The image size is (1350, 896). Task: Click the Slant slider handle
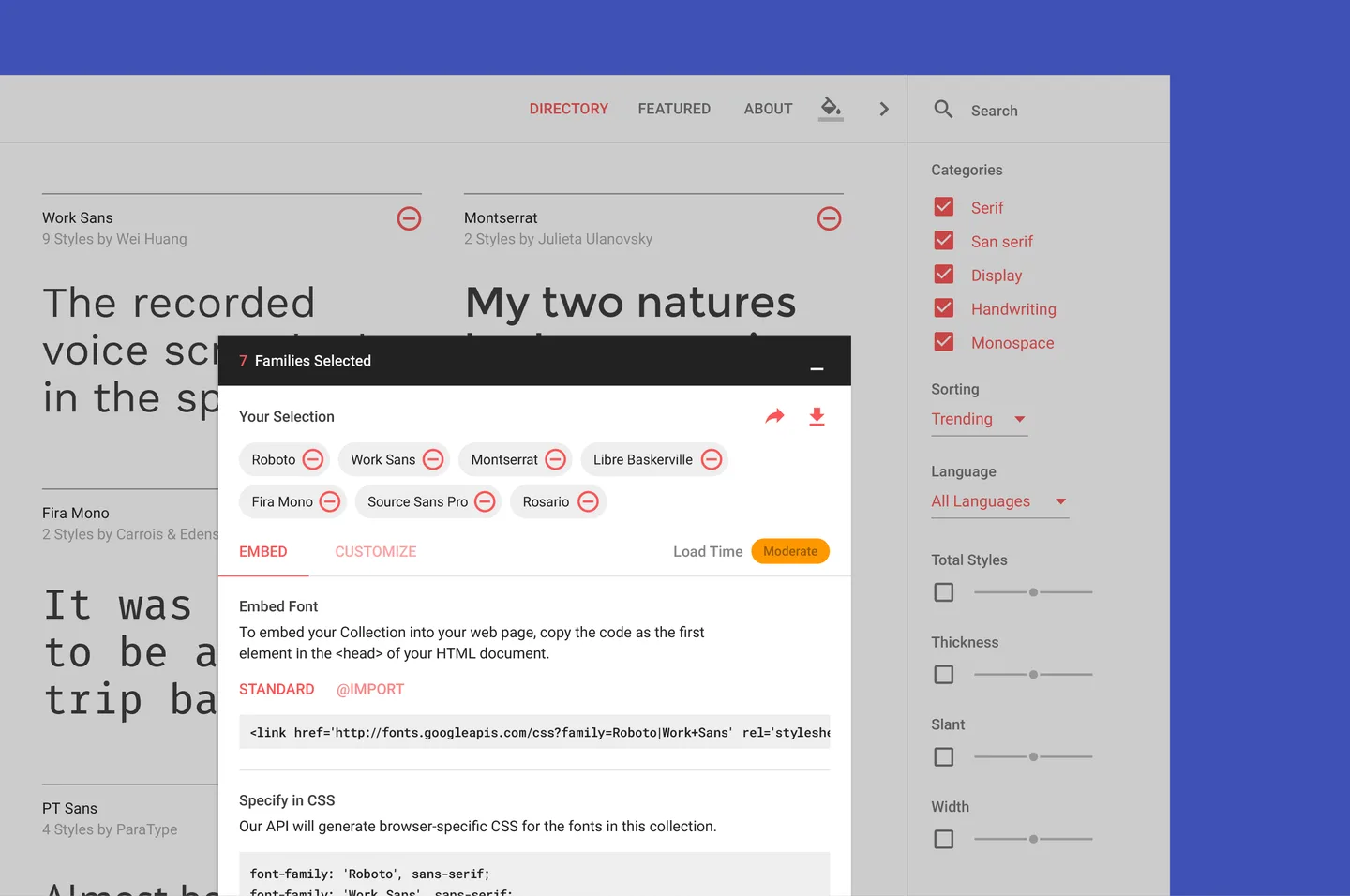coord(1033,757)
